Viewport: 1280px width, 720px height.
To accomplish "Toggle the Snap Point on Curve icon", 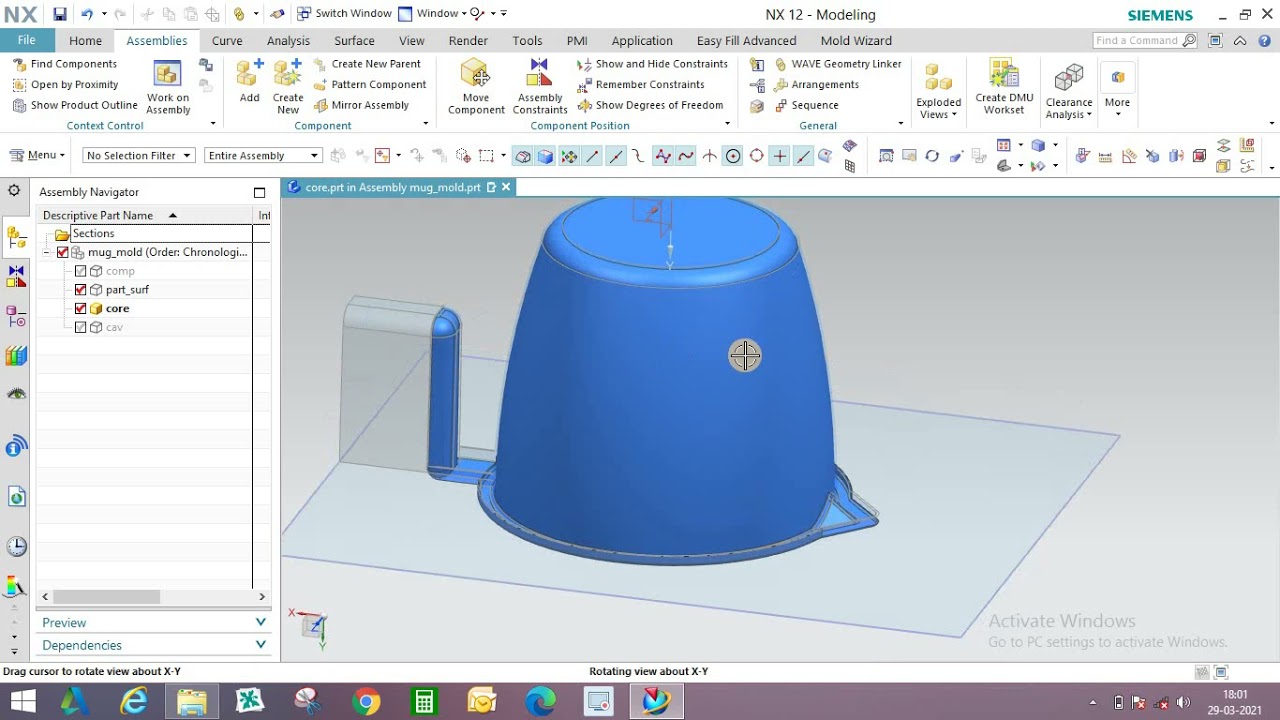I will 803,156.
